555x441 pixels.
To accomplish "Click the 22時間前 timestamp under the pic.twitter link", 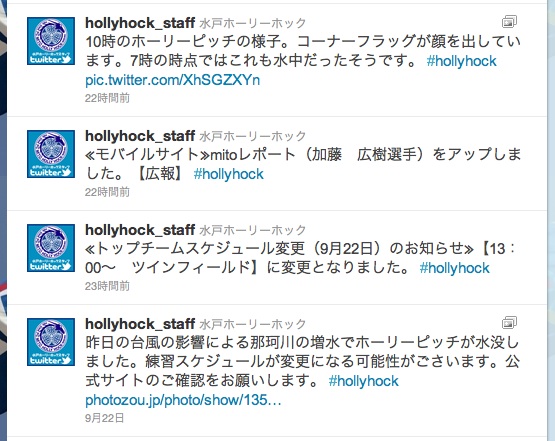I will coord(107,98).
